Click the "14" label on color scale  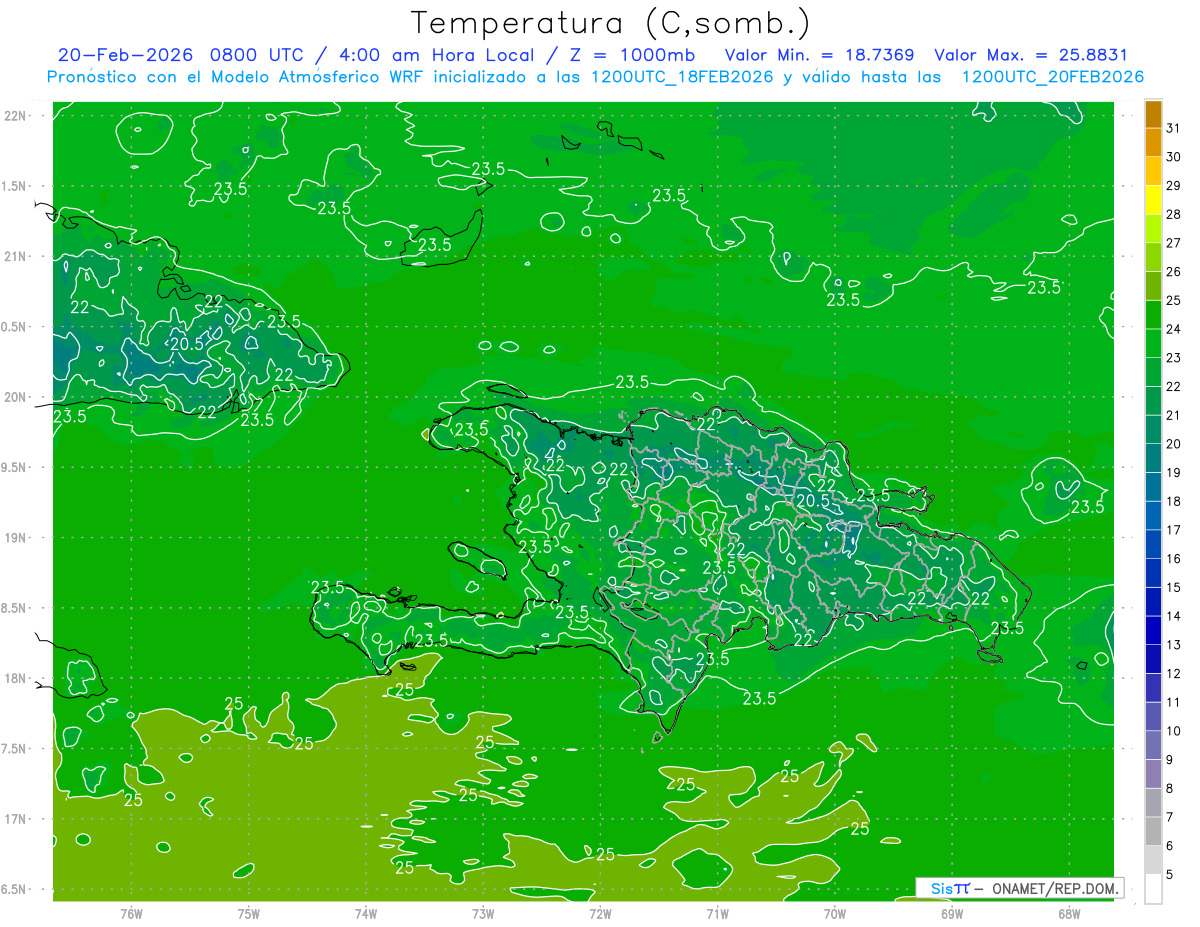(1173, 616)
